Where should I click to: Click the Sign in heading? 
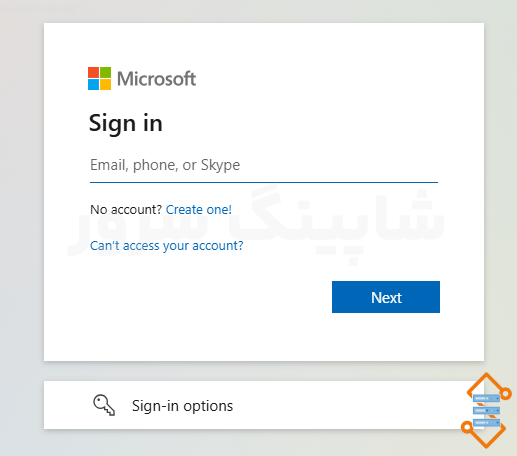click(x=126, y=124)
